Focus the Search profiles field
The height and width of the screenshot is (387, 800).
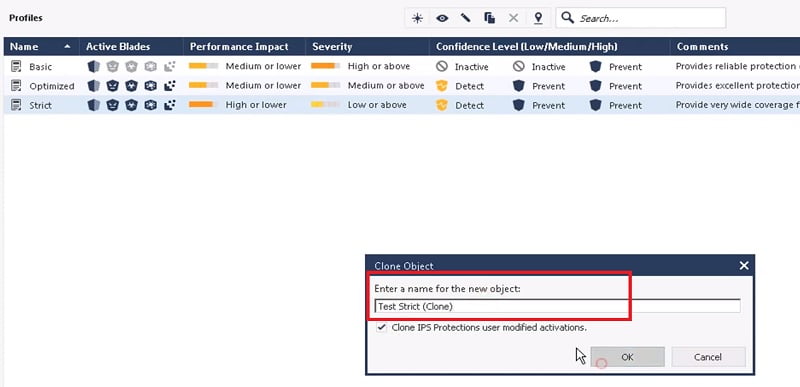click(640, 18)
